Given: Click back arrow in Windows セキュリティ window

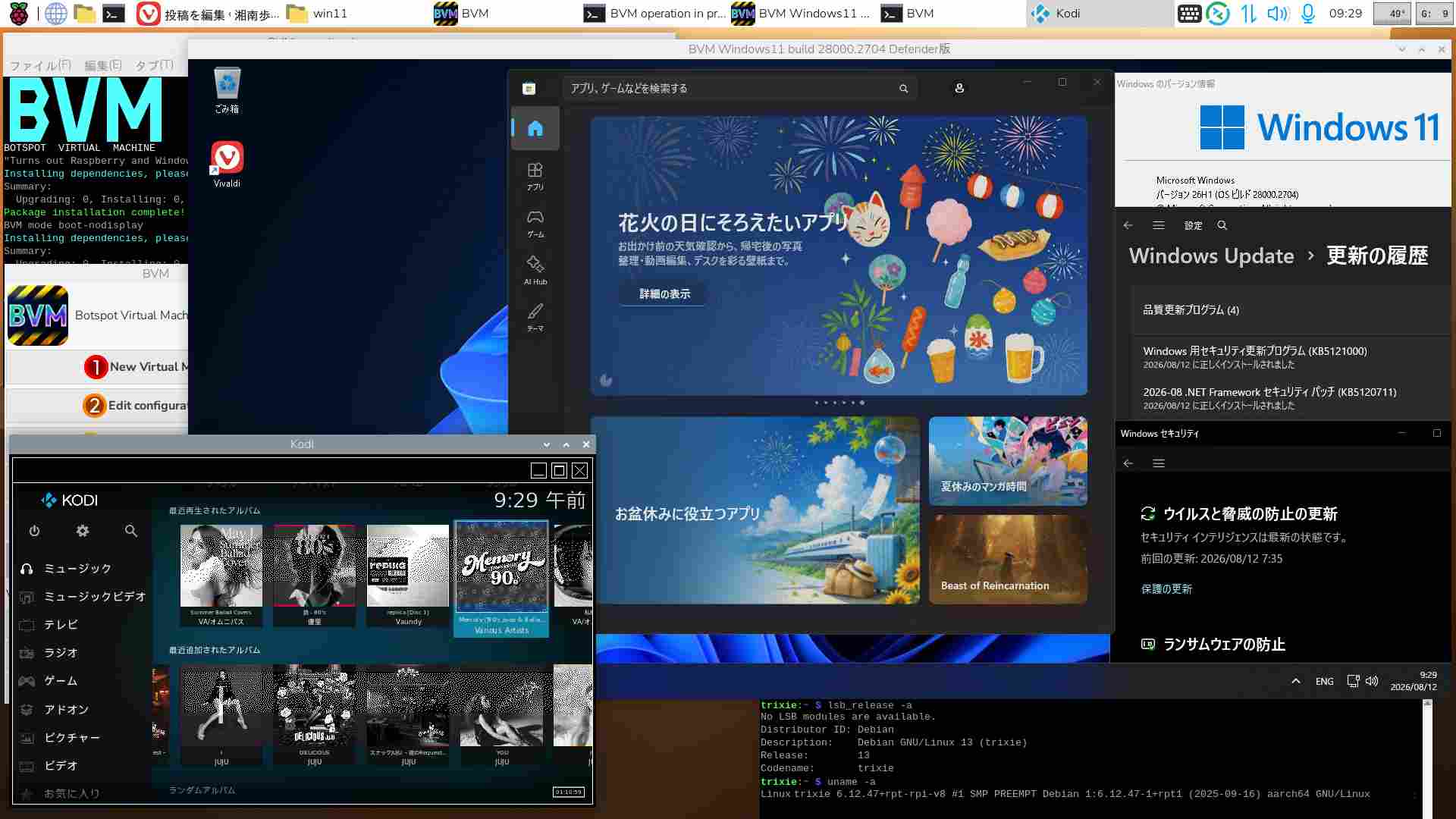Looking at the screenshot, I should (x=1128, y=463).
